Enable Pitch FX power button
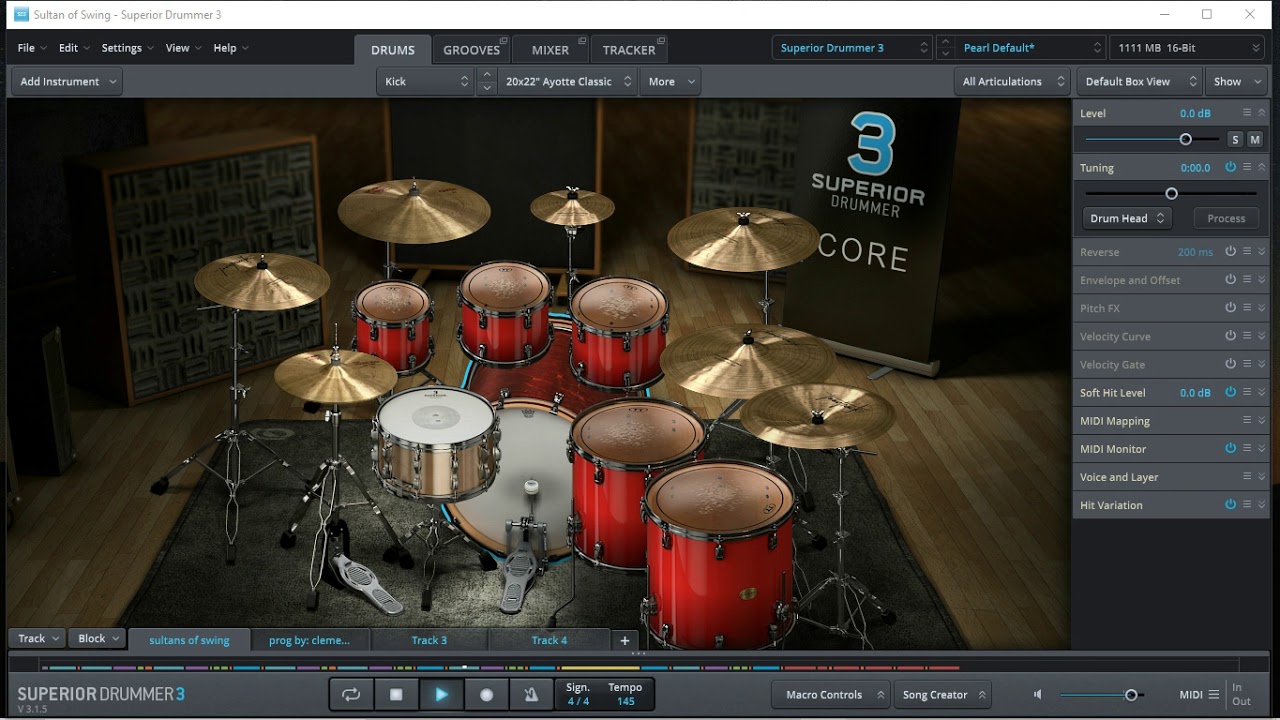This screenshot has height=720, width=1280. click(x=1231, y=307)
